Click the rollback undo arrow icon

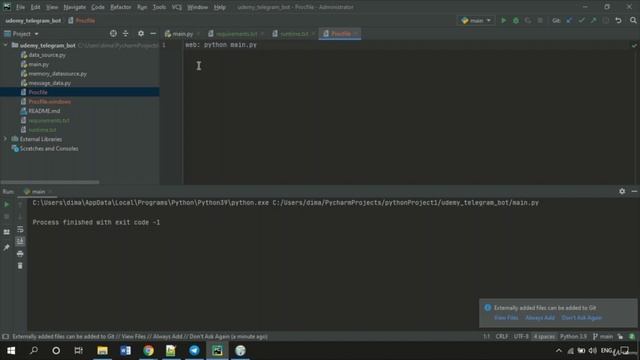coord(618,20)
